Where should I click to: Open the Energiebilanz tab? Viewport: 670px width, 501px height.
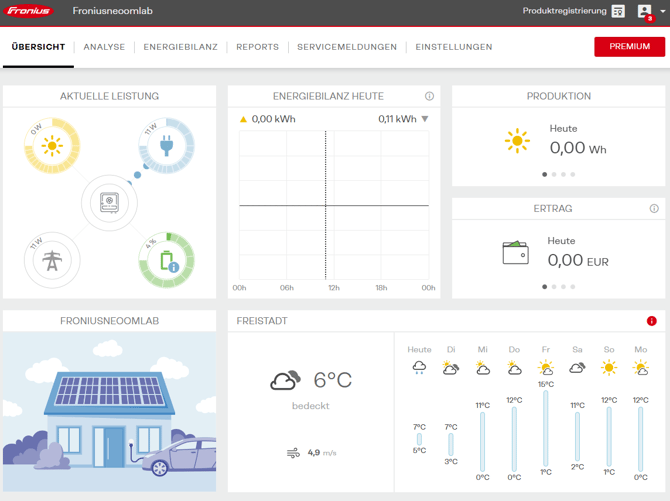pyautogui.click(x=180, y=47)
